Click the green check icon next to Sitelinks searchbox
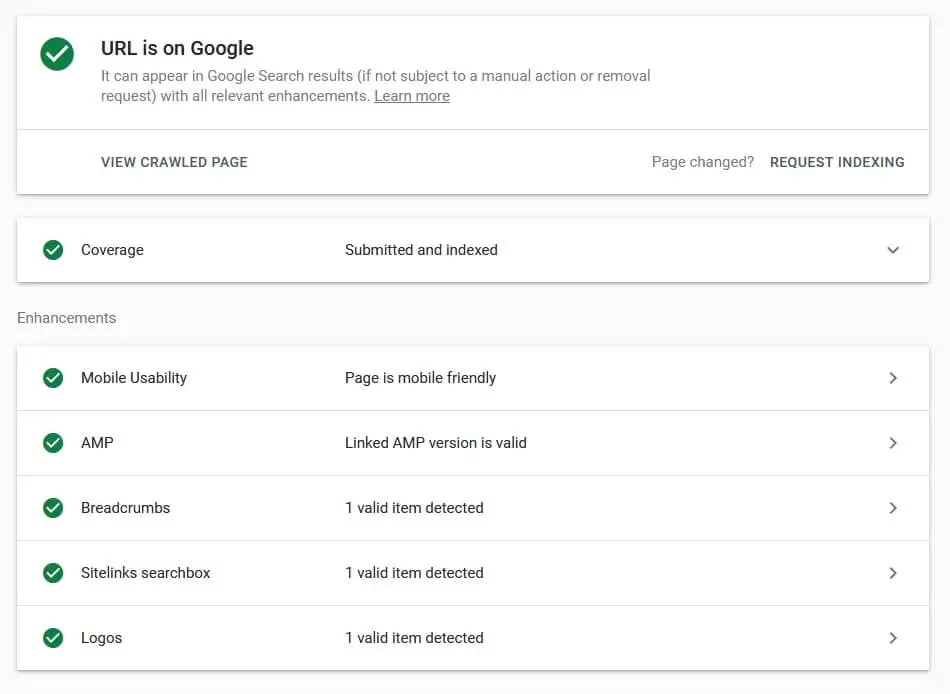This screenshot has height=694, width=950. [x=53, y=573]
